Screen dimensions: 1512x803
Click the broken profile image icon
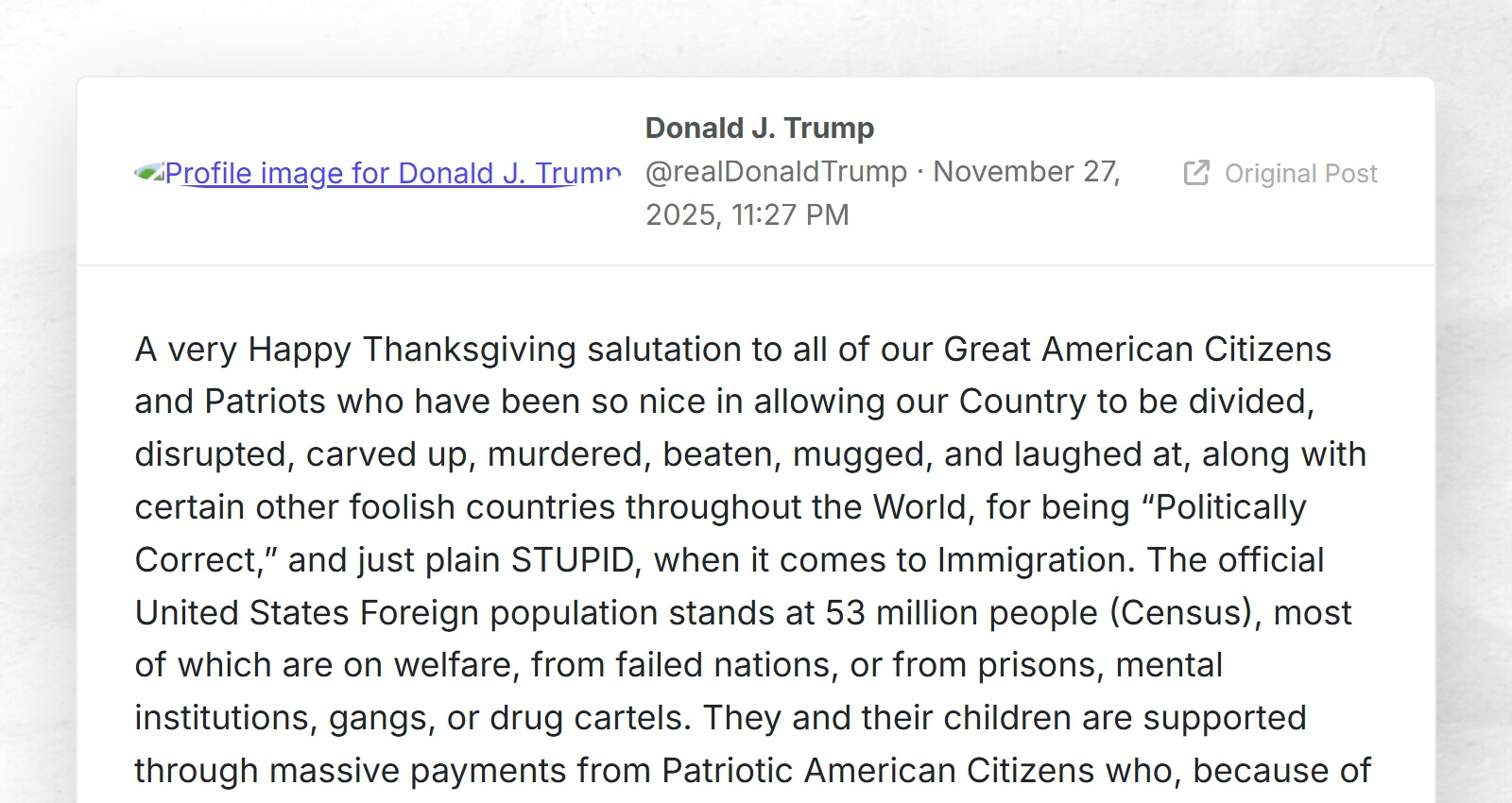[149, 172]
